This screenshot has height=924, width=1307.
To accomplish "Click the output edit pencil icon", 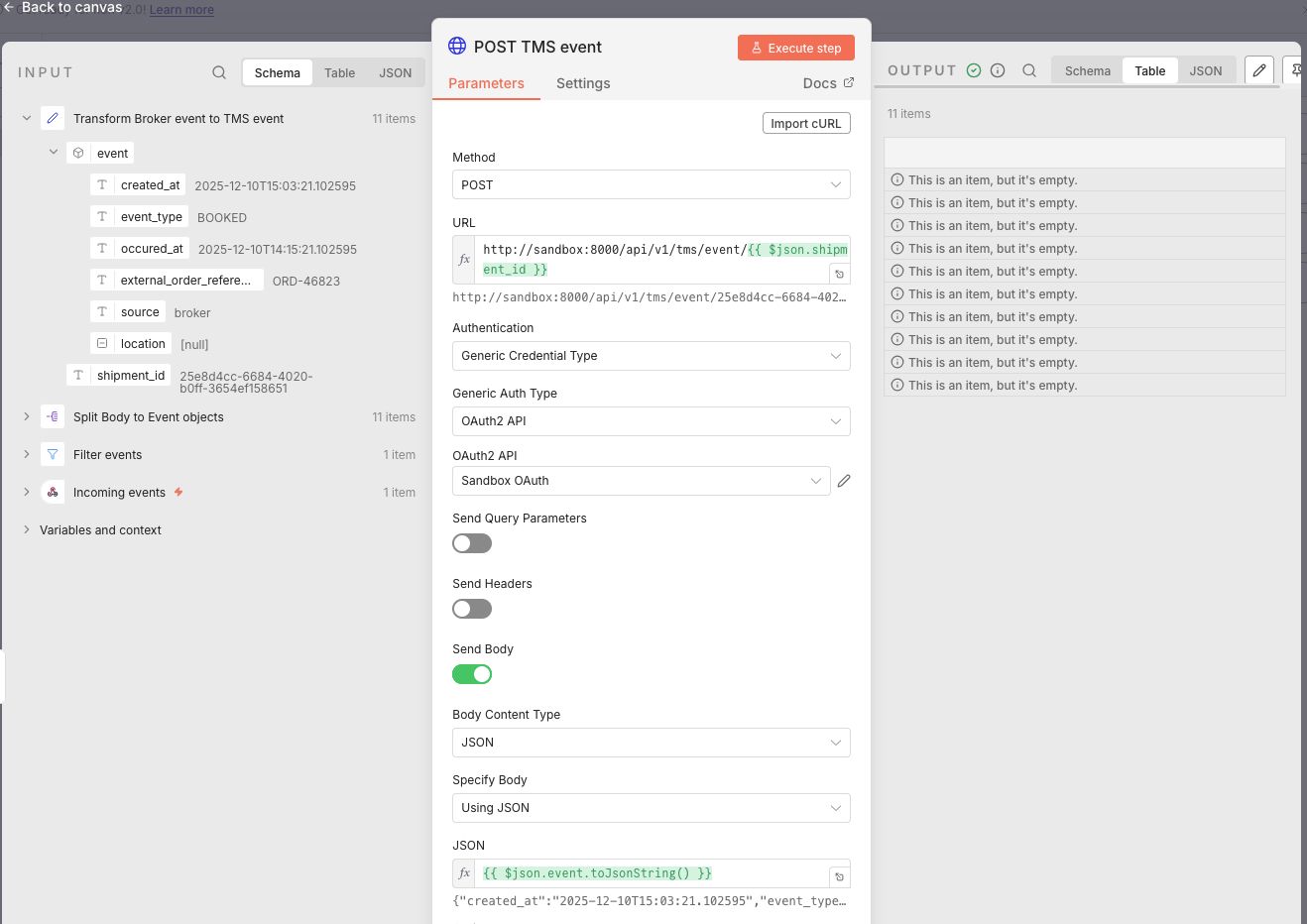I will (1258, 70).
